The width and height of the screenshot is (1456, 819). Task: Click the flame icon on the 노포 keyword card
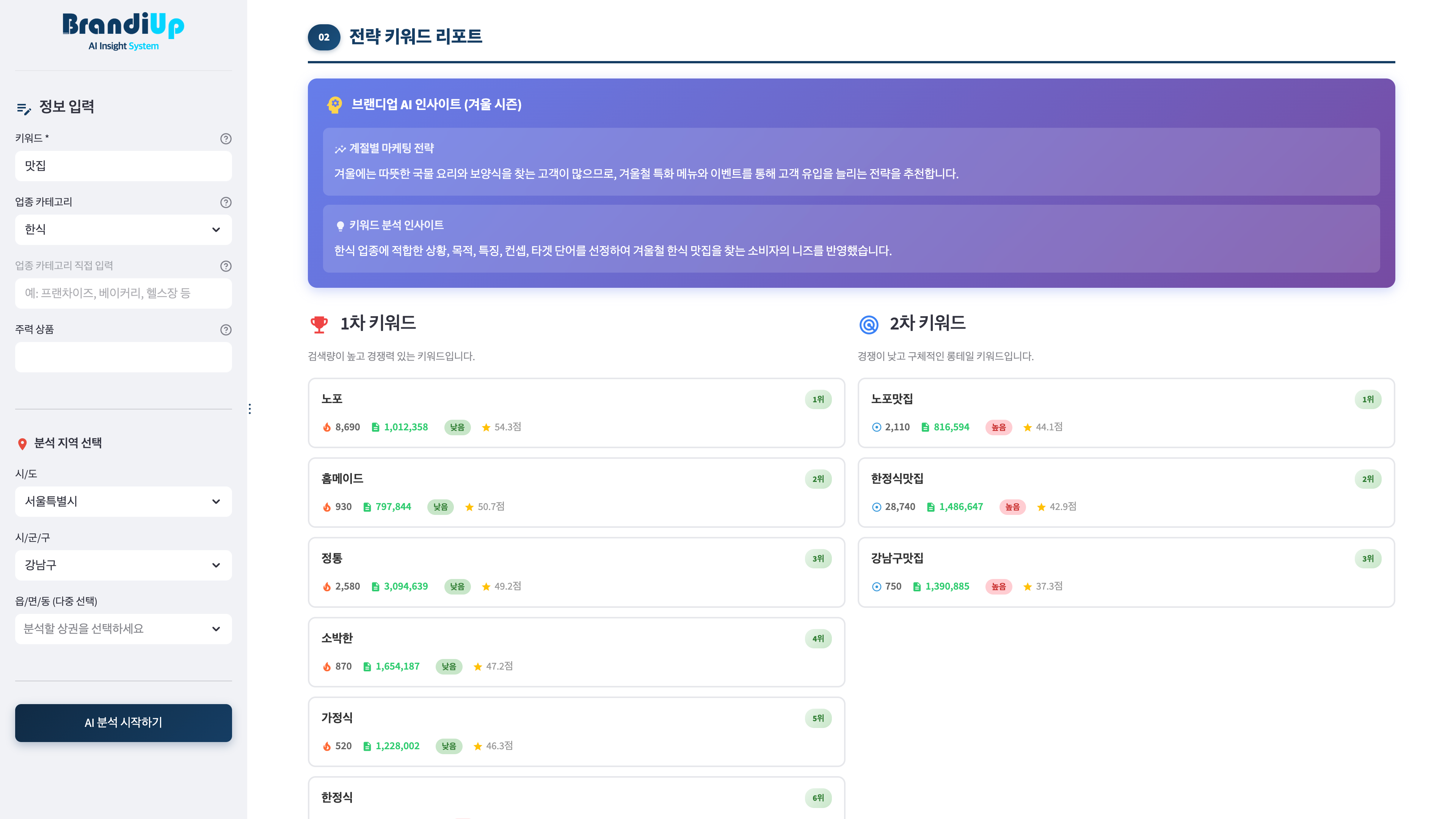pyautogui.click(x=328, y=427)
